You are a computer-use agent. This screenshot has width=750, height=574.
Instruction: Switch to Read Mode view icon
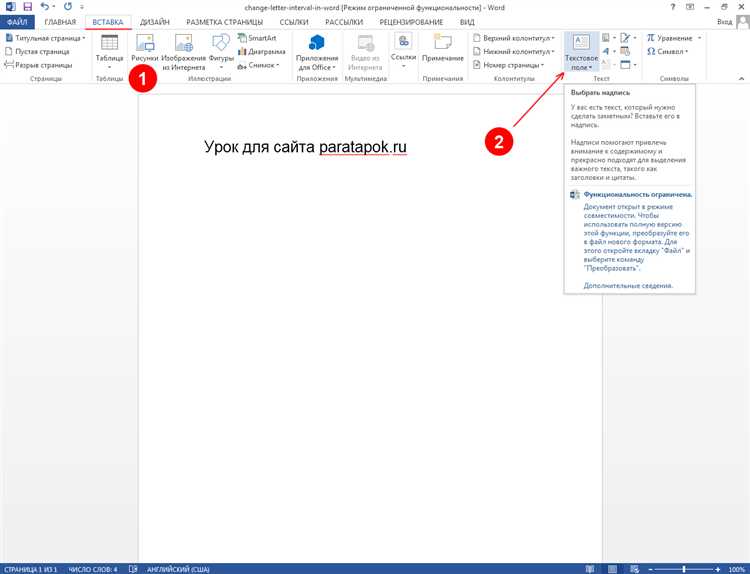pos(590,569)
